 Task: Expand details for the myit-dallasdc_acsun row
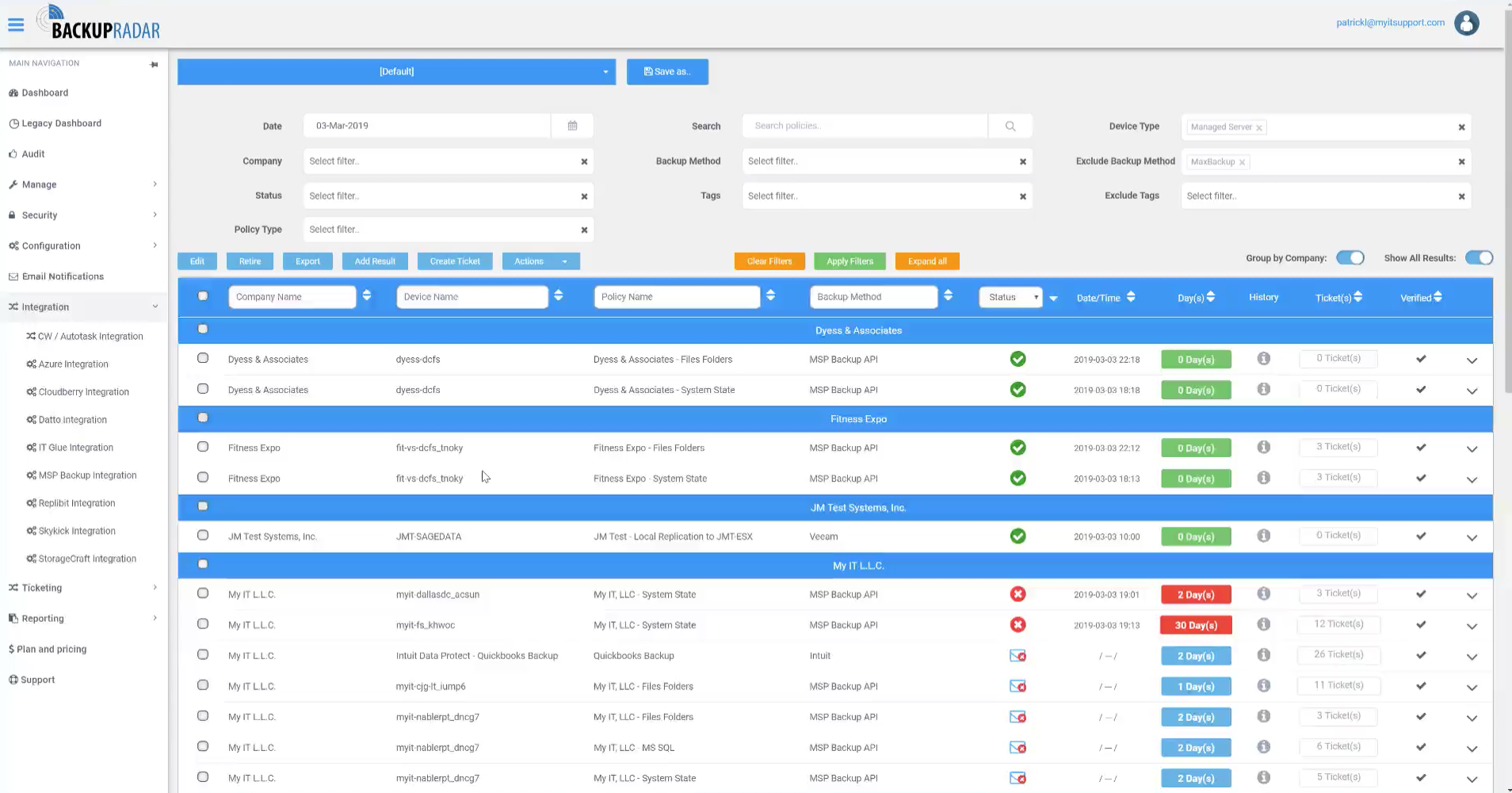pyautogui.click(x=1472, y=596)
